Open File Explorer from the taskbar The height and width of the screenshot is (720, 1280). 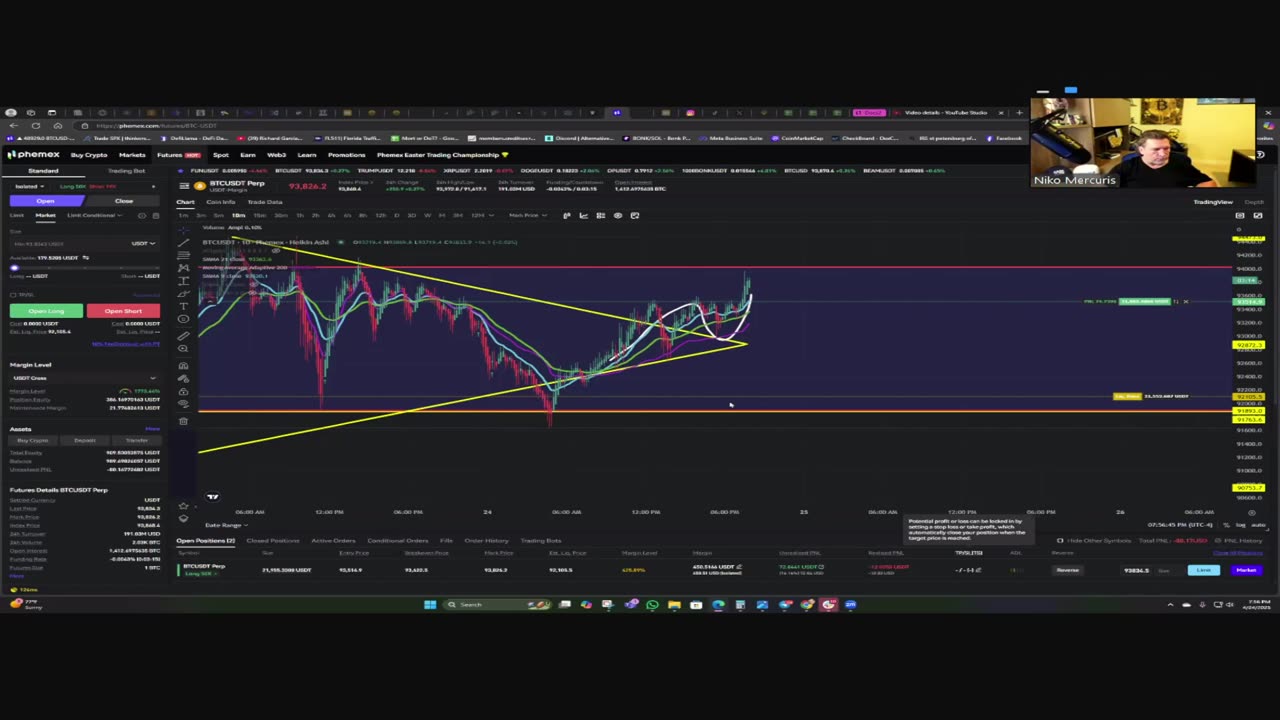(674, 604)
